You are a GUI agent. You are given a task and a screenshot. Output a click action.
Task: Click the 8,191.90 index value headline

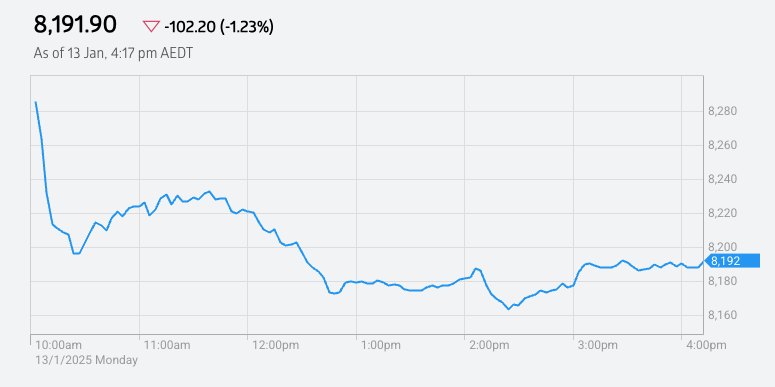pos(75,25)
